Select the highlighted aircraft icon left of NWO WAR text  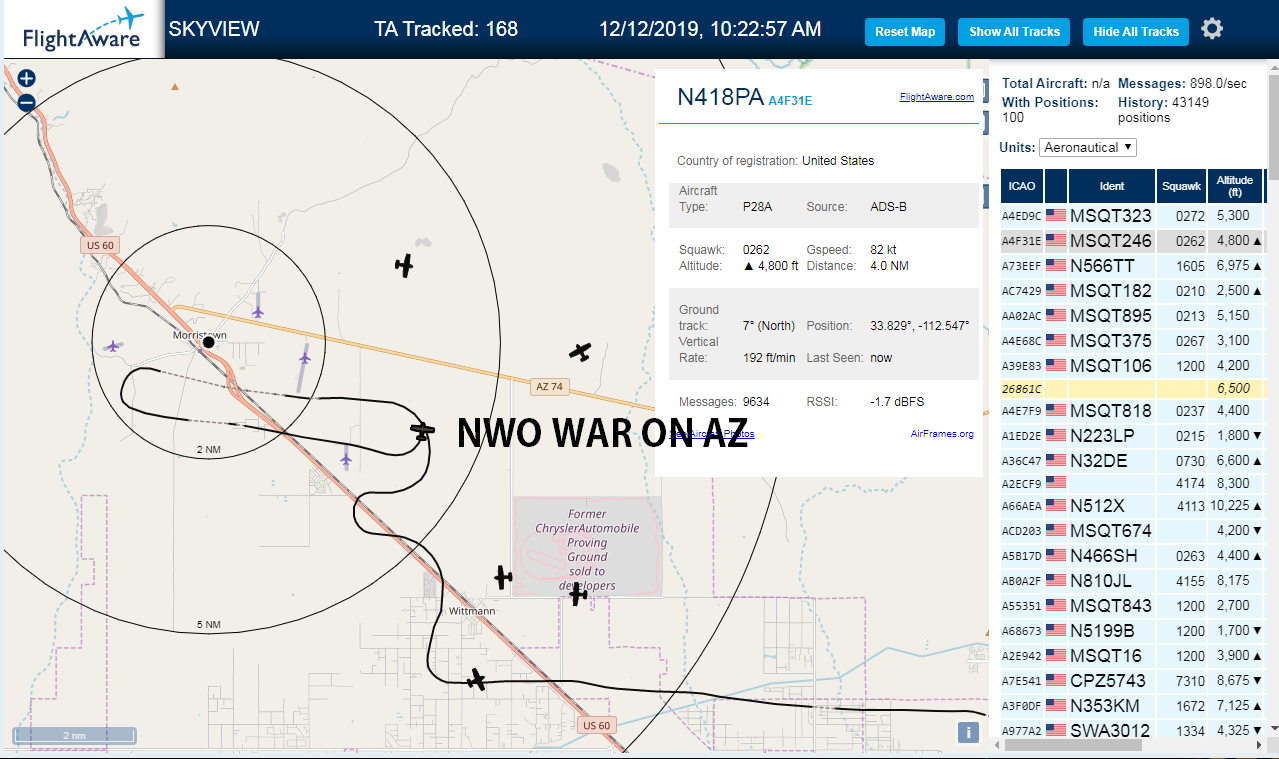tap(423, 431)
